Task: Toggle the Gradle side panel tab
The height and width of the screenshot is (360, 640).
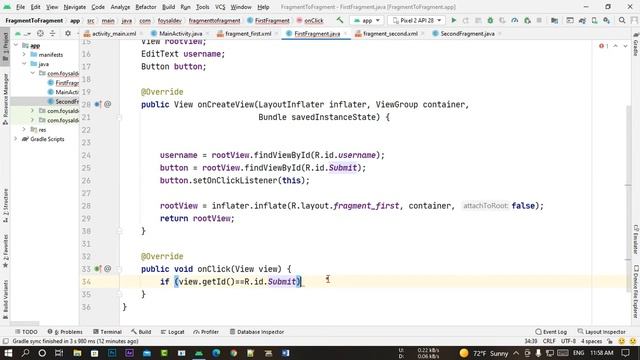Action: (636, 45)
